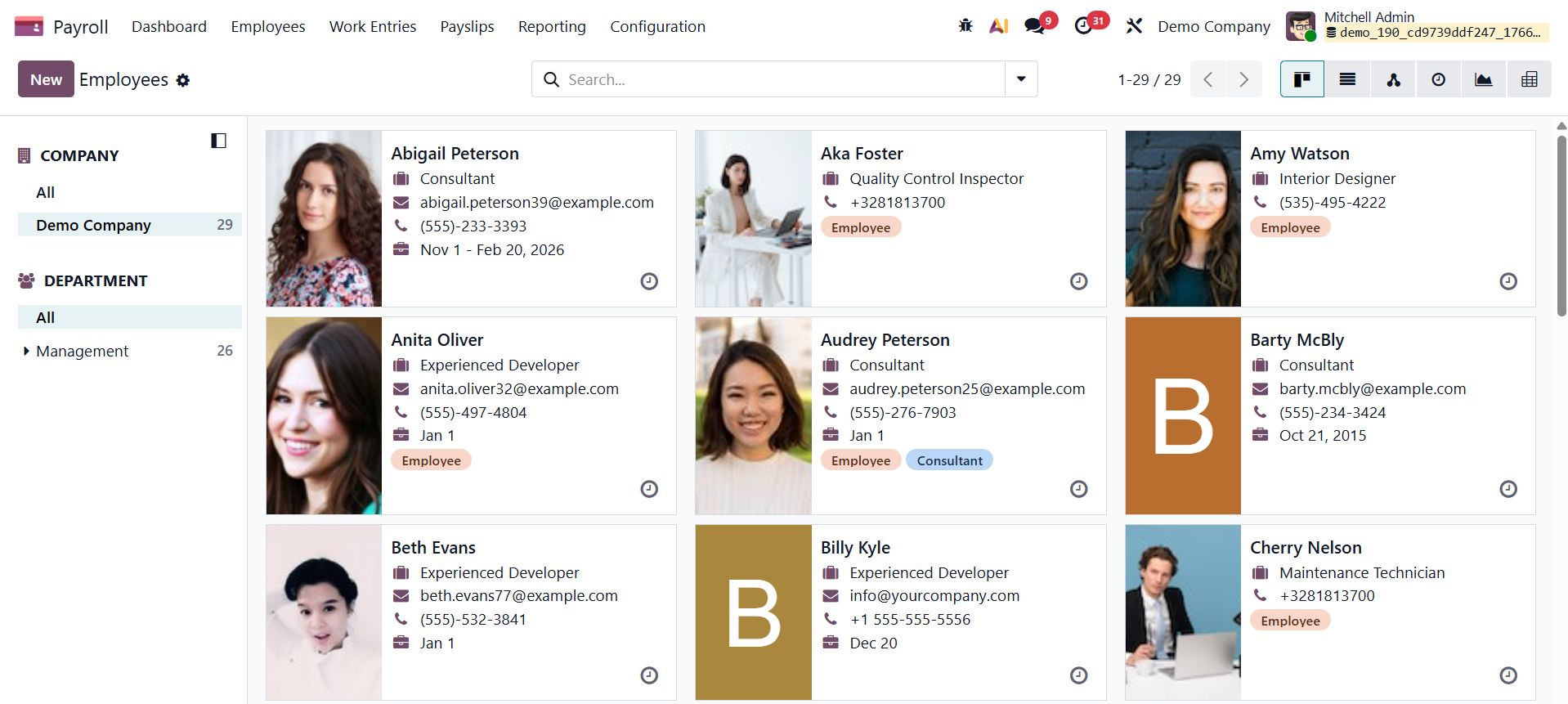This screenshot has width=1568, height=704.
Task: Expand the Management department tree
Action: point(26,352)
